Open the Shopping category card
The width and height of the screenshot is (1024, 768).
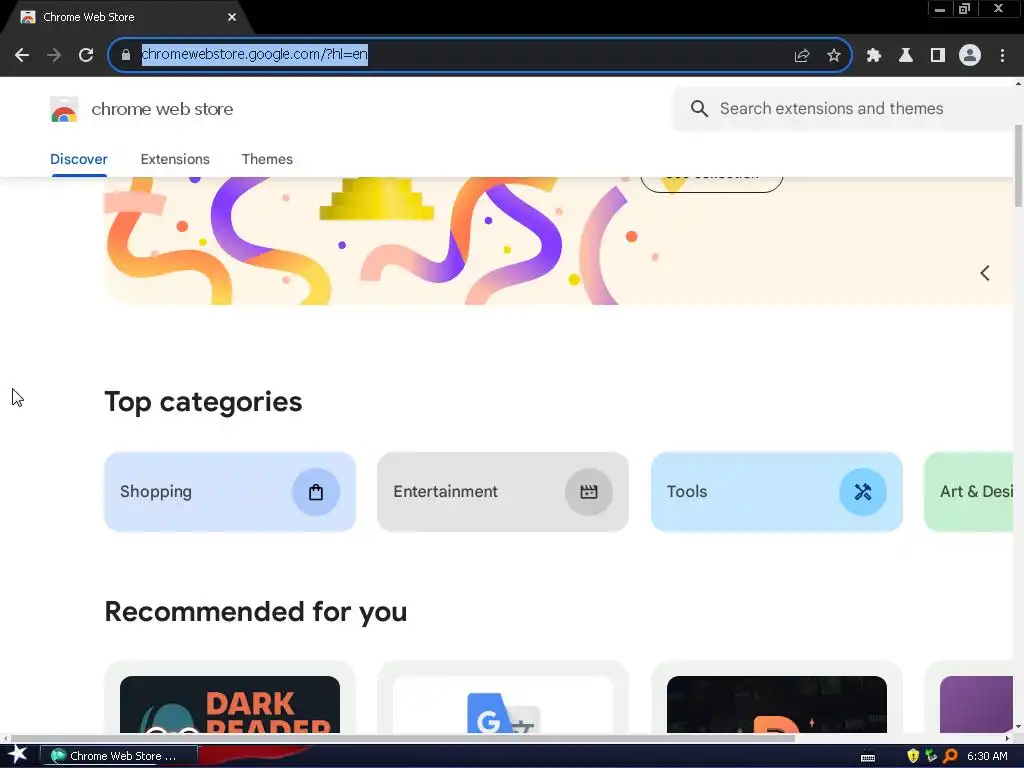(x=230, y=492)
